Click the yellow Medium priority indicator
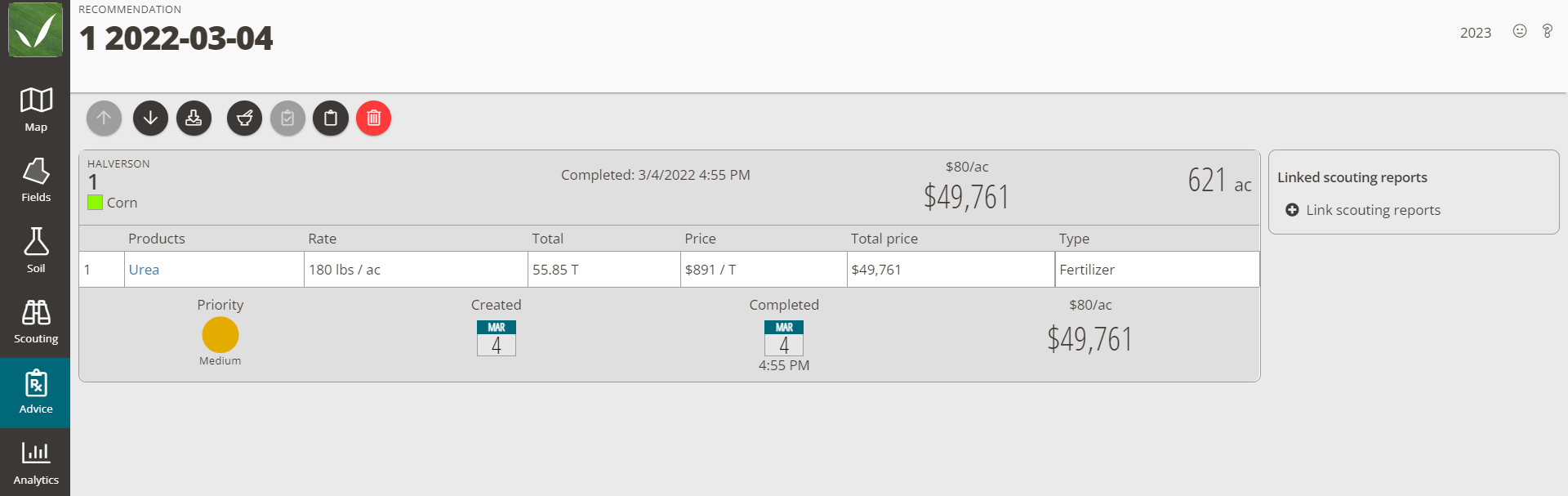This screenshot has height=496, width=1568. pyautogui.click(x=220, y=335)
